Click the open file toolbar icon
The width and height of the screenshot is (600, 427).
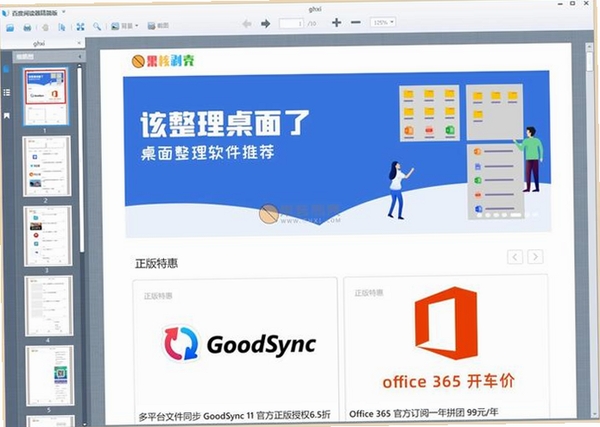pyautogui.click(x=10, y=27)
